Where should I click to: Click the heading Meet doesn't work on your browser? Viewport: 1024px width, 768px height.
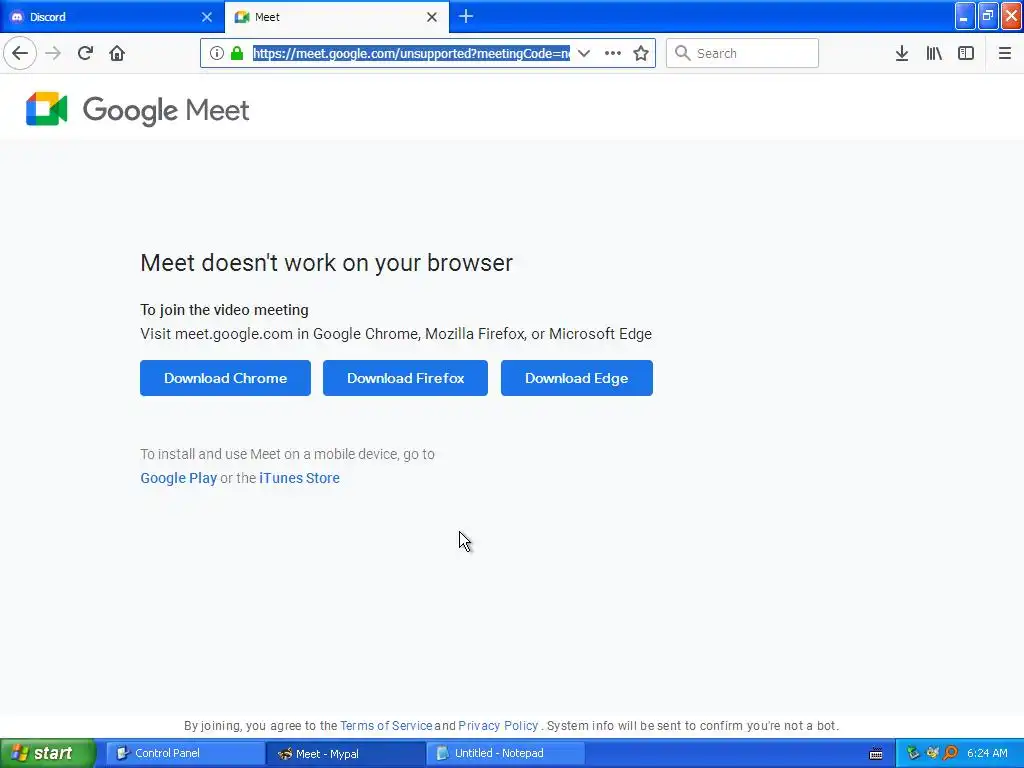(x=327, y=263)
